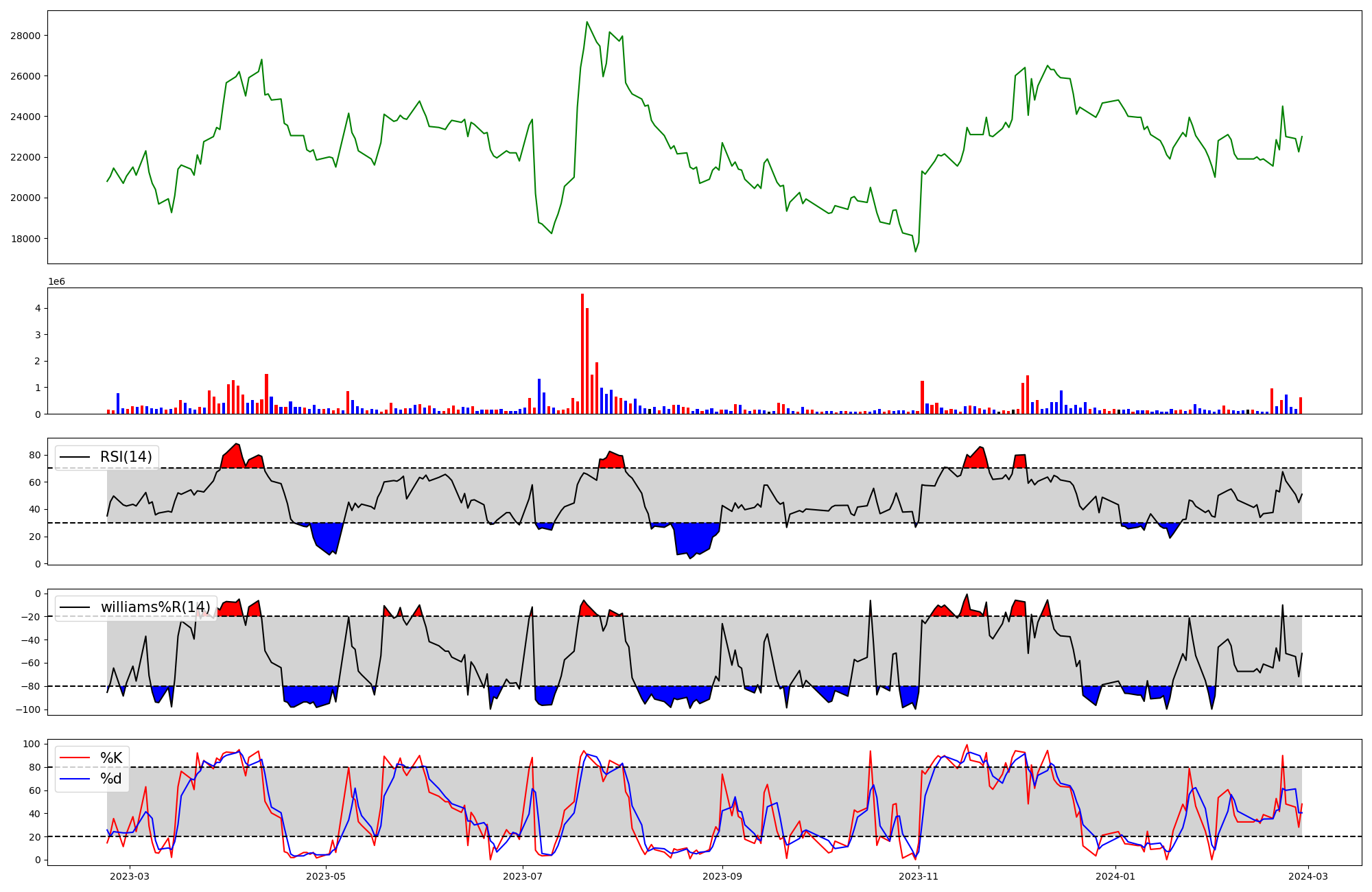Click the −100 tick on Williams %R axis
This screenshot has width=1372, height=892.
[27, 709]
